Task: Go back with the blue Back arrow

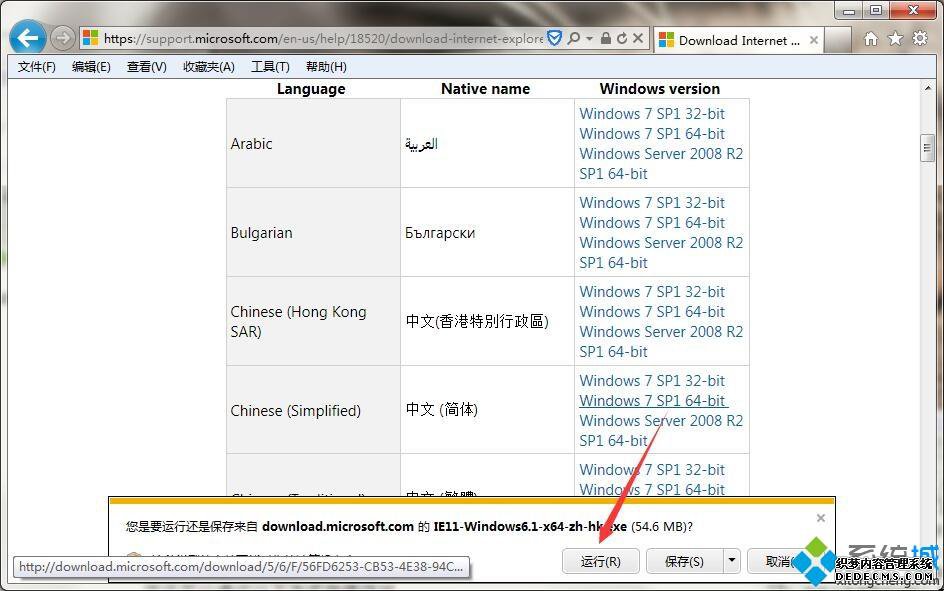Action: 28,38
